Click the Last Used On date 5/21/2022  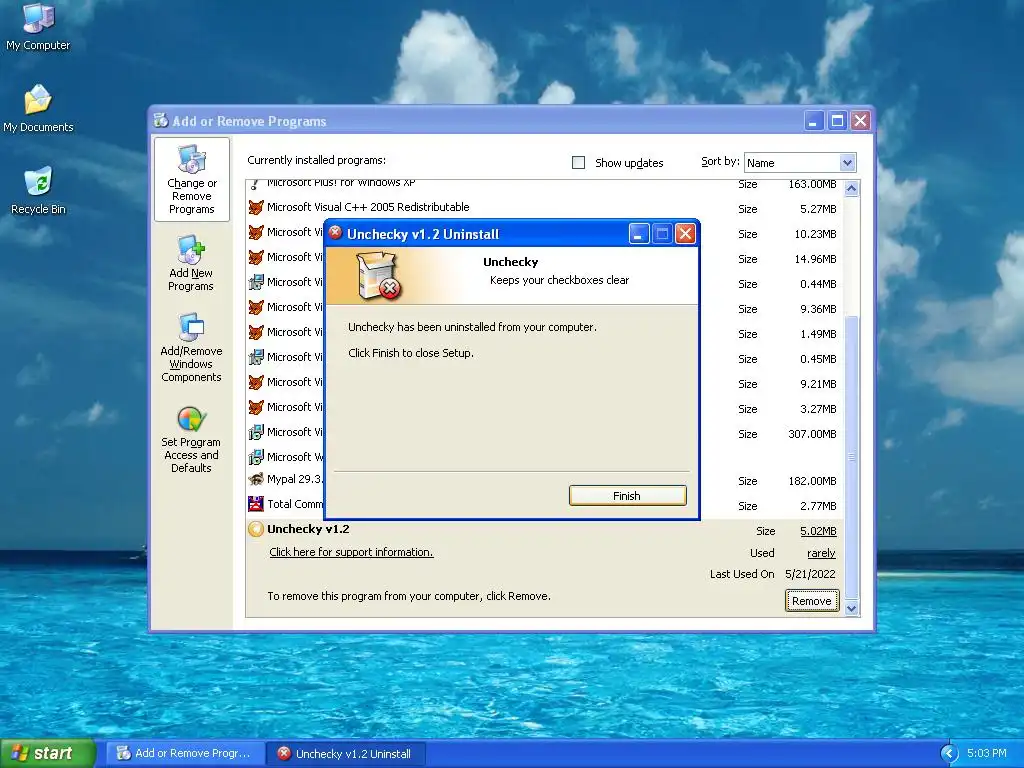click(810, 574)
